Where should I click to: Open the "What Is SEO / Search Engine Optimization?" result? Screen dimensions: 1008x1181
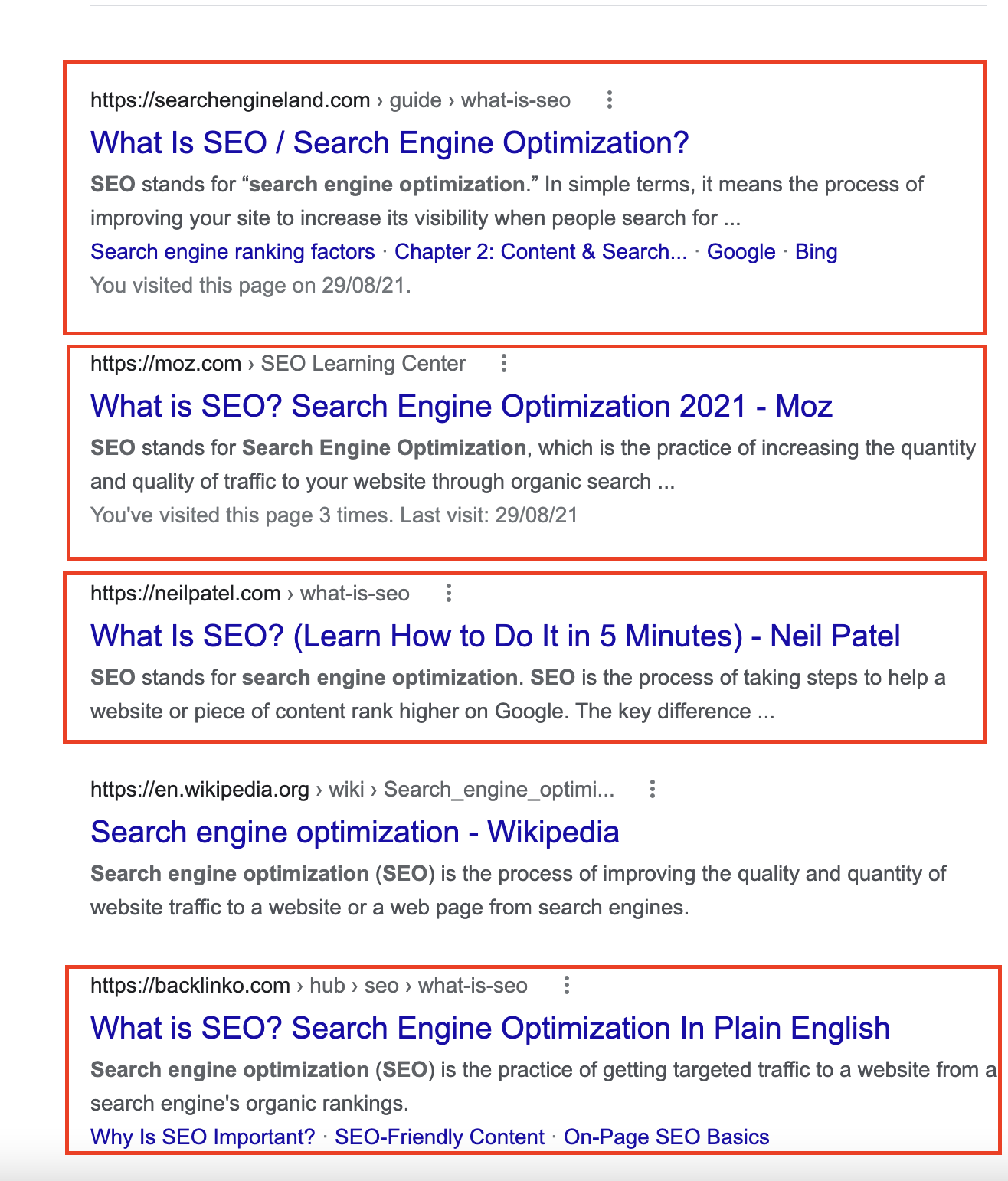(389, 142)
